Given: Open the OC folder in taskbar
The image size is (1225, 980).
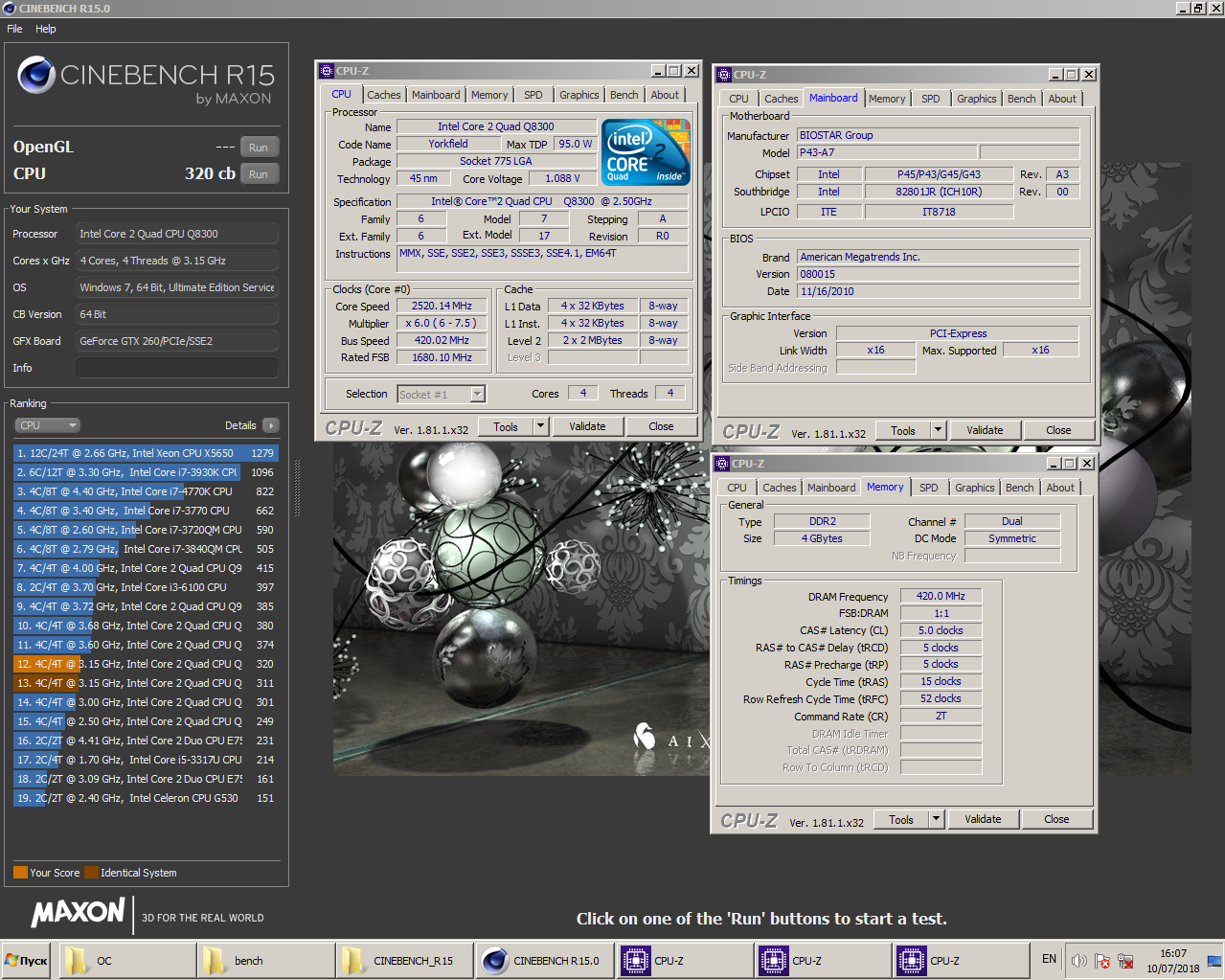Looking at the screenshot, I should pos(126,960).
